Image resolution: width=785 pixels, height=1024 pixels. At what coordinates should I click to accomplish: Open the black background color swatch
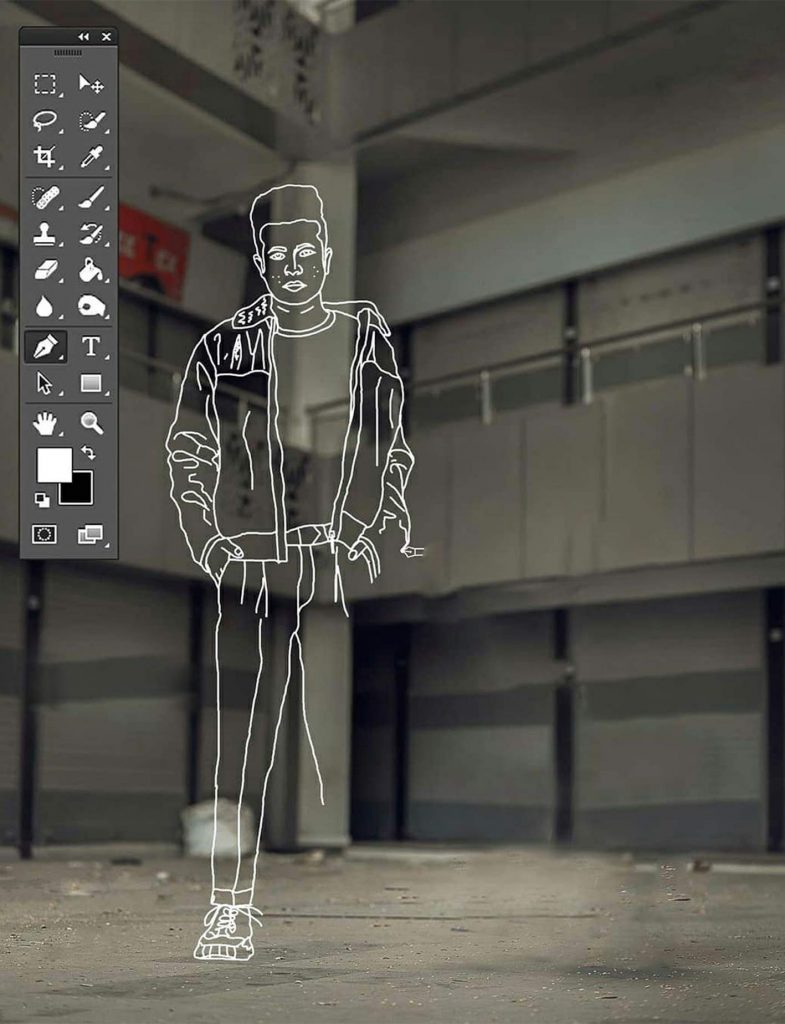click(81, 492)
